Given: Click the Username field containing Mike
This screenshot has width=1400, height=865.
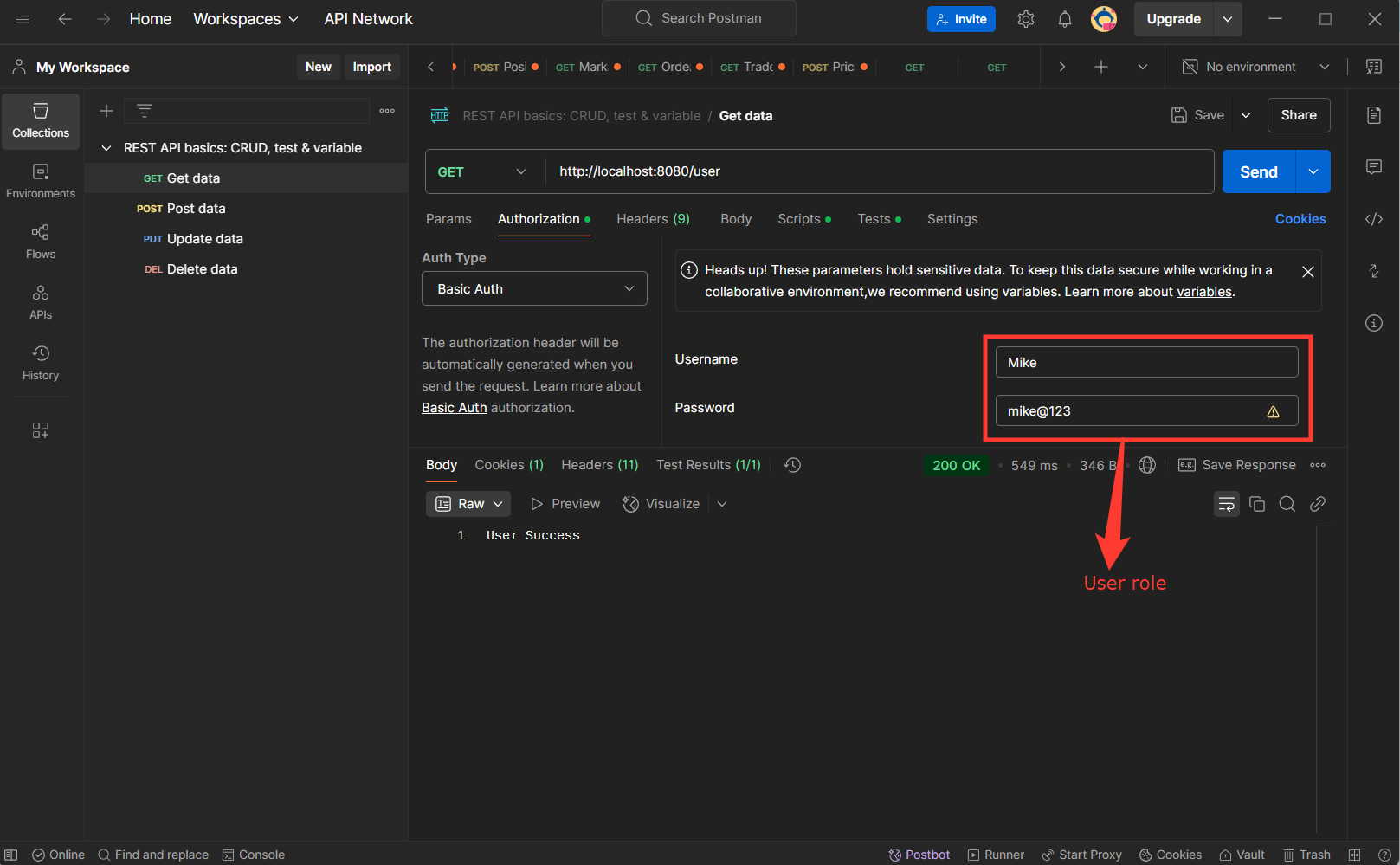Looking at the screenshot, I should (1146, 362).
